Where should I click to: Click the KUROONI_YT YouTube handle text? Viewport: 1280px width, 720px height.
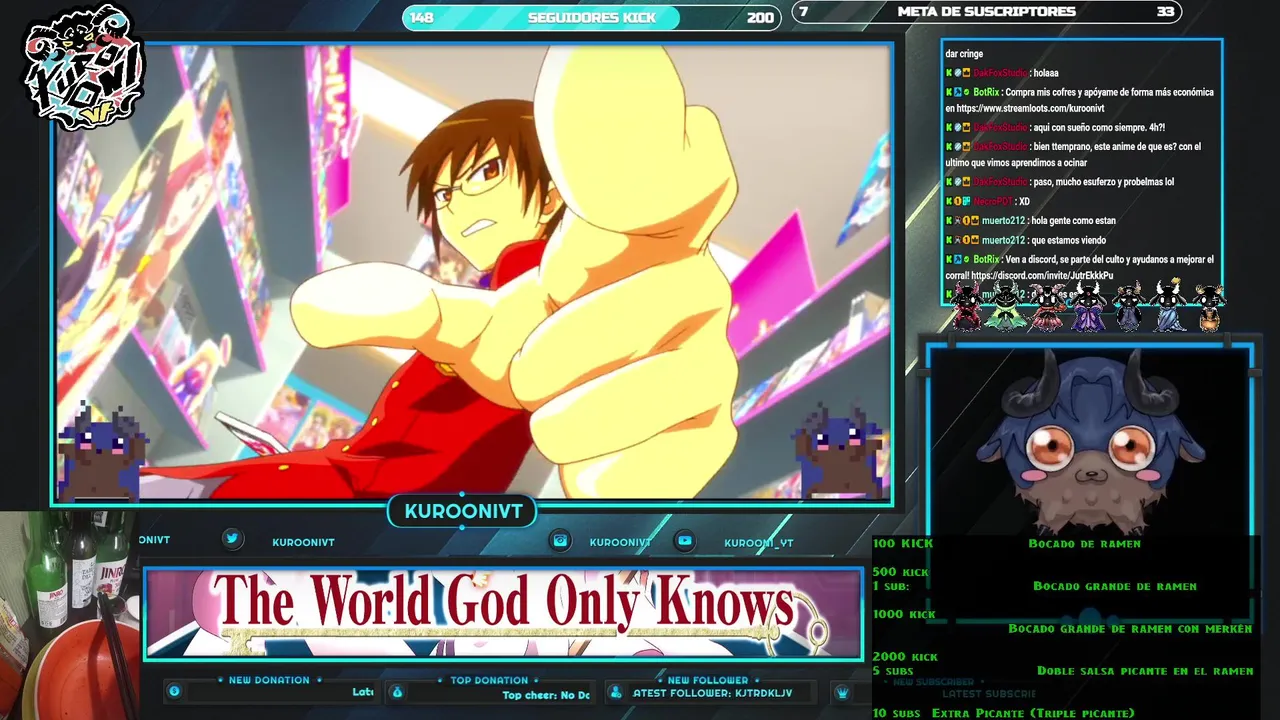coord(758,543)
